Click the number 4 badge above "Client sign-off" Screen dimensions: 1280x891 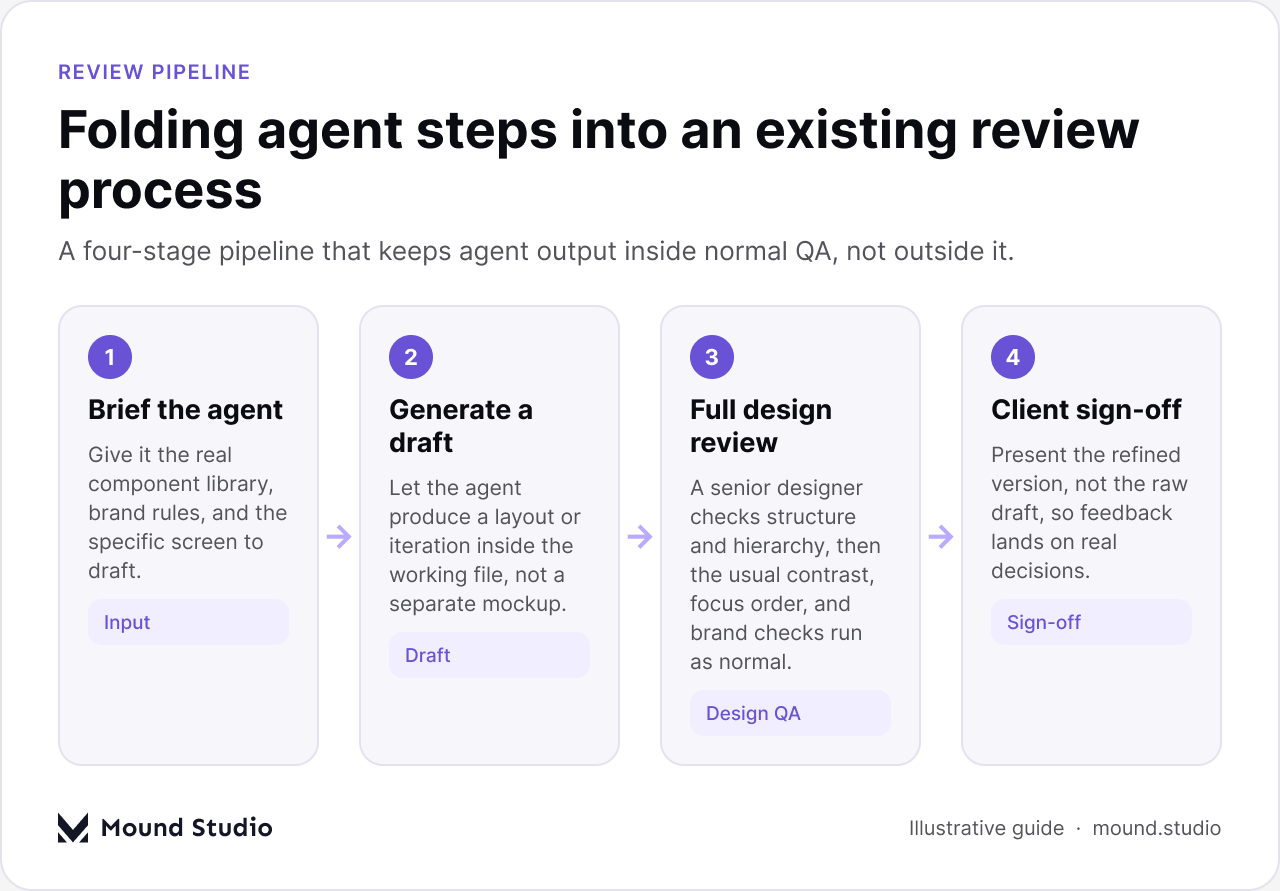click(x=1013, y=357)
